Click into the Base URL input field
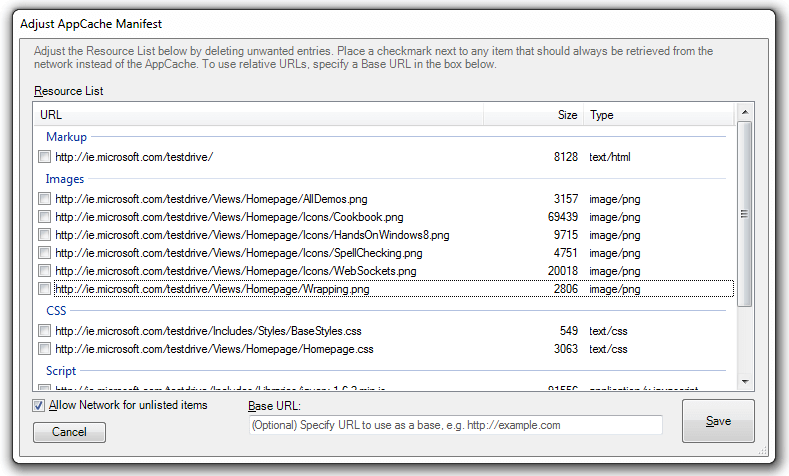This screenshot has height=476, width=789. point(455,425)
